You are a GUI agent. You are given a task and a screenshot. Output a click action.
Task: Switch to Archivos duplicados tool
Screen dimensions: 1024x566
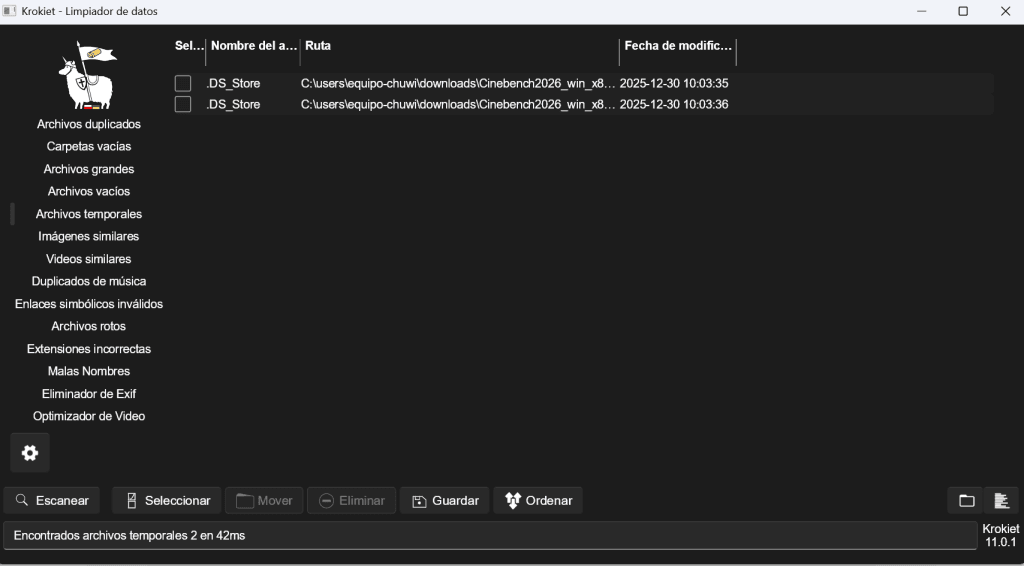(89, 124)
